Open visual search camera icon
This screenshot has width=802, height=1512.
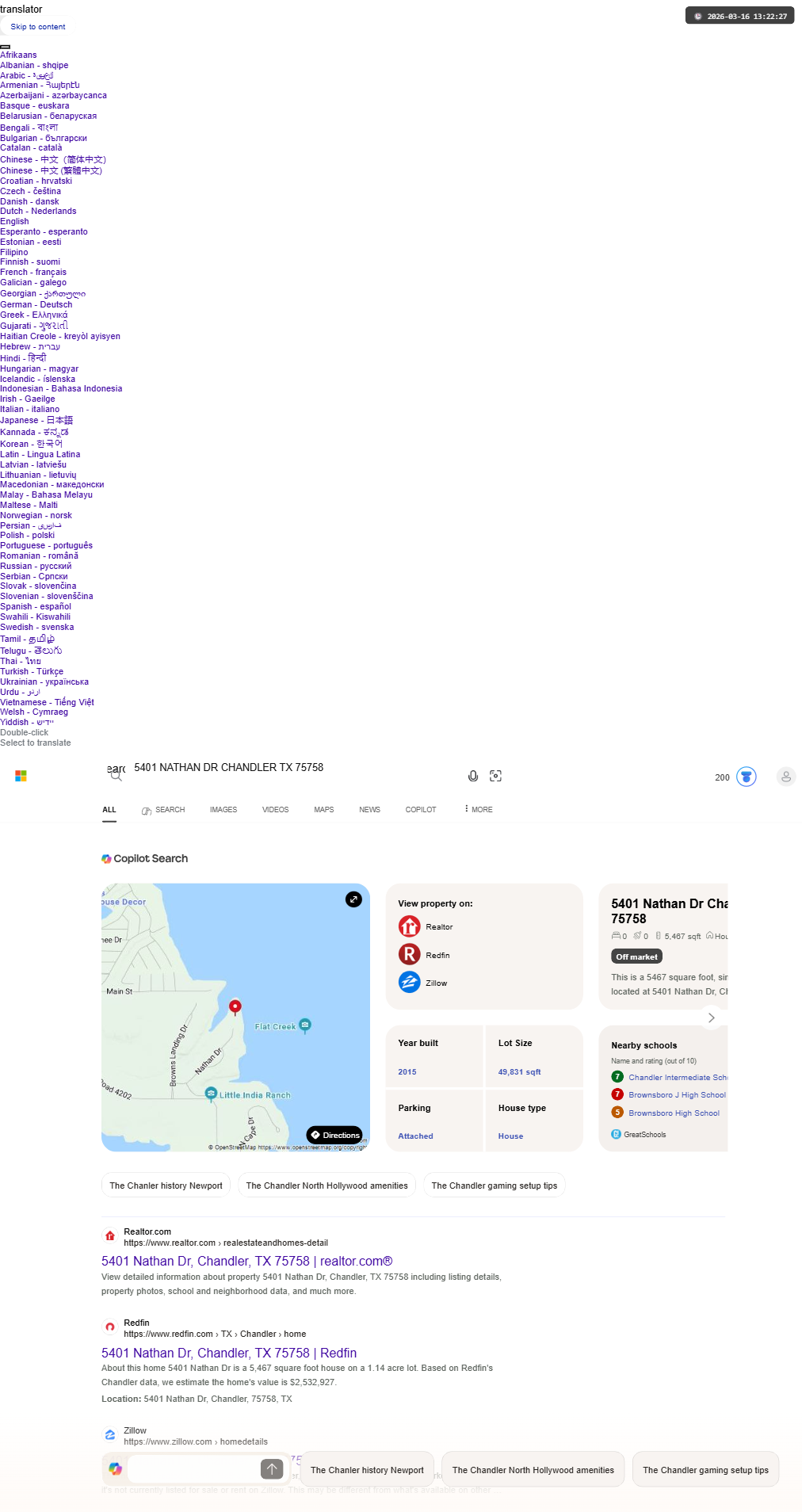496,776
